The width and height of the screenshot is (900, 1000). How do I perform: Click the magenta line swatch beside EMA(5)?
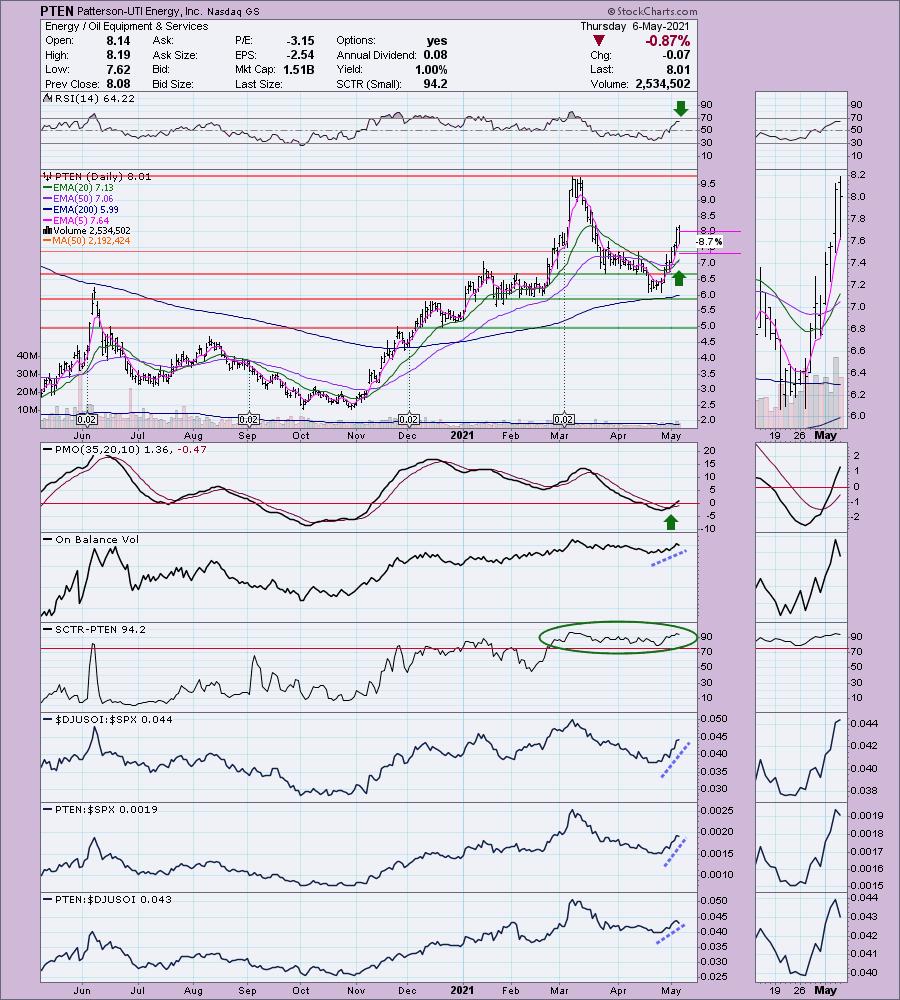tap(48, 221)
